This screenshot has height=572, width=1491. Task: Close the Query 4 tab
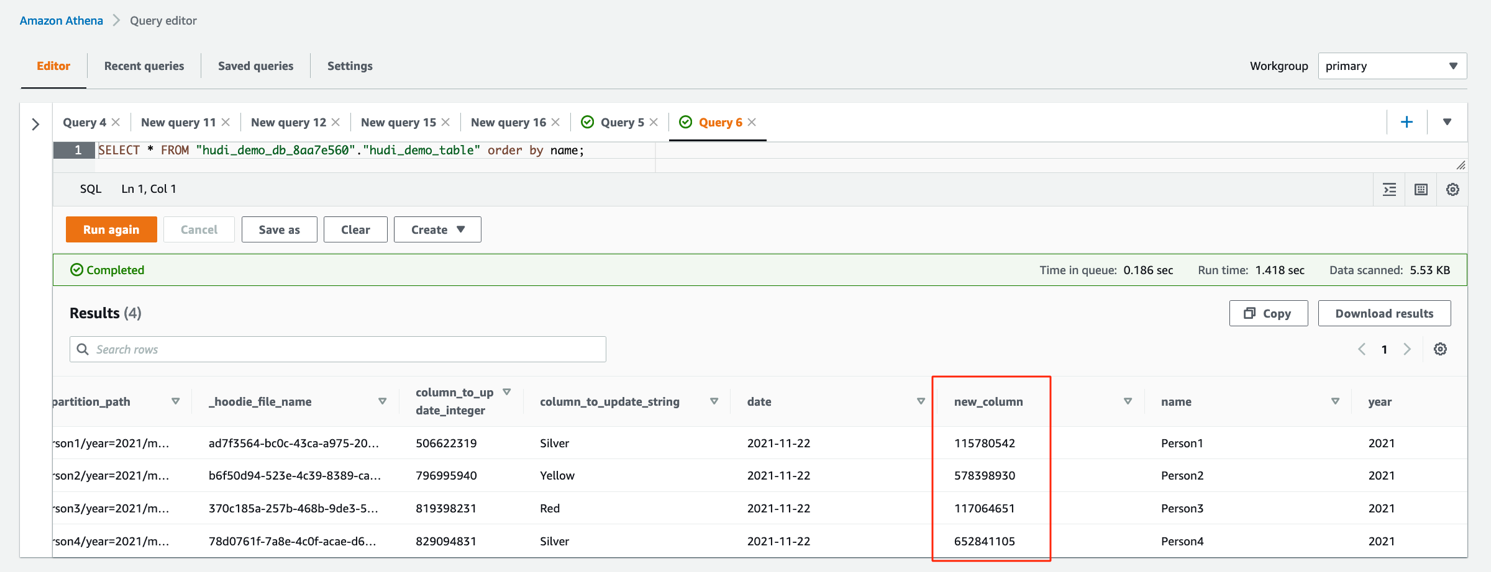[116, 122]
